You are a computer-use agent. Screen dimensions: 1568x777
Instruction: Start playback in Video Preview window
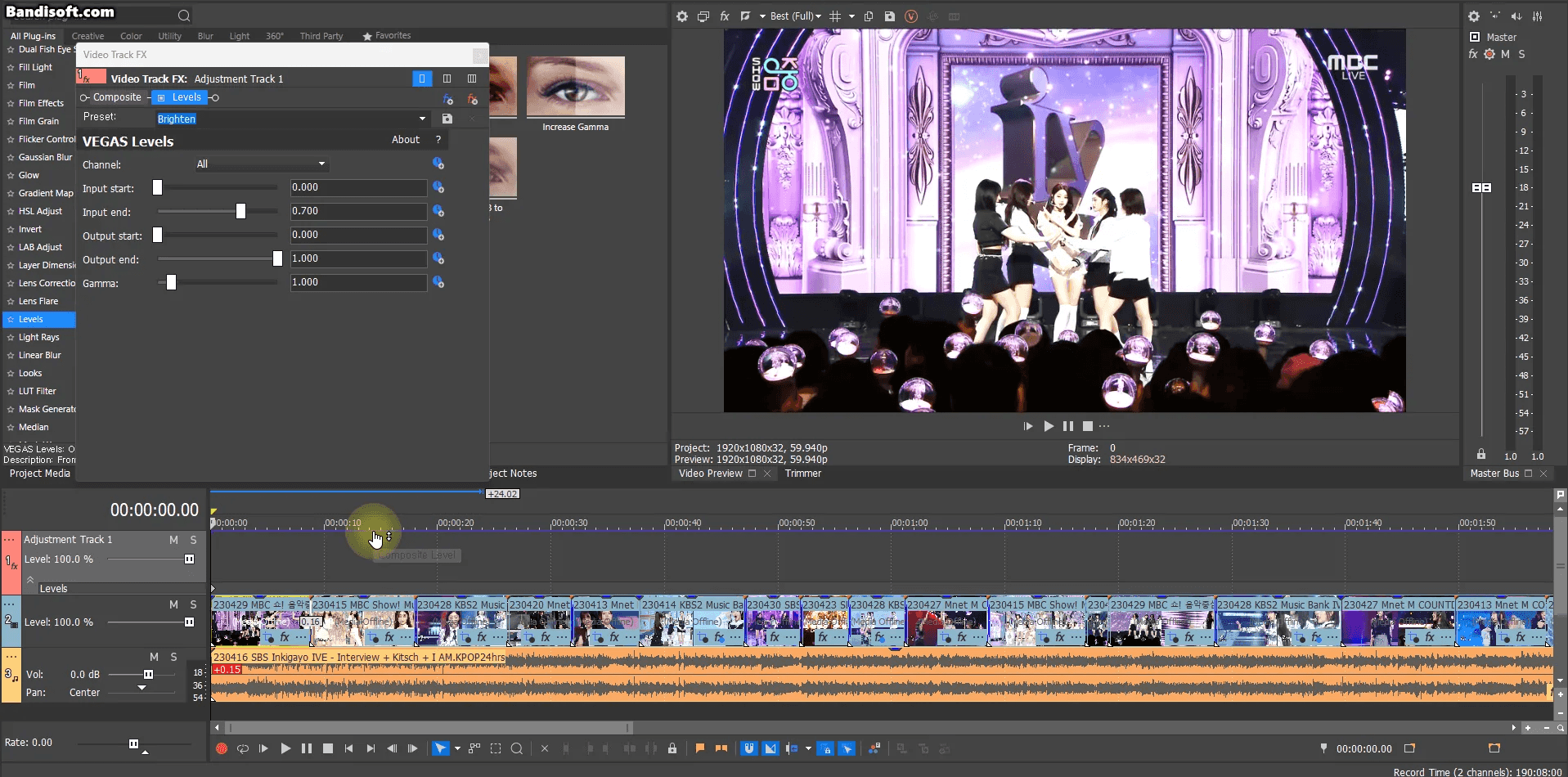pos(1049,426)
